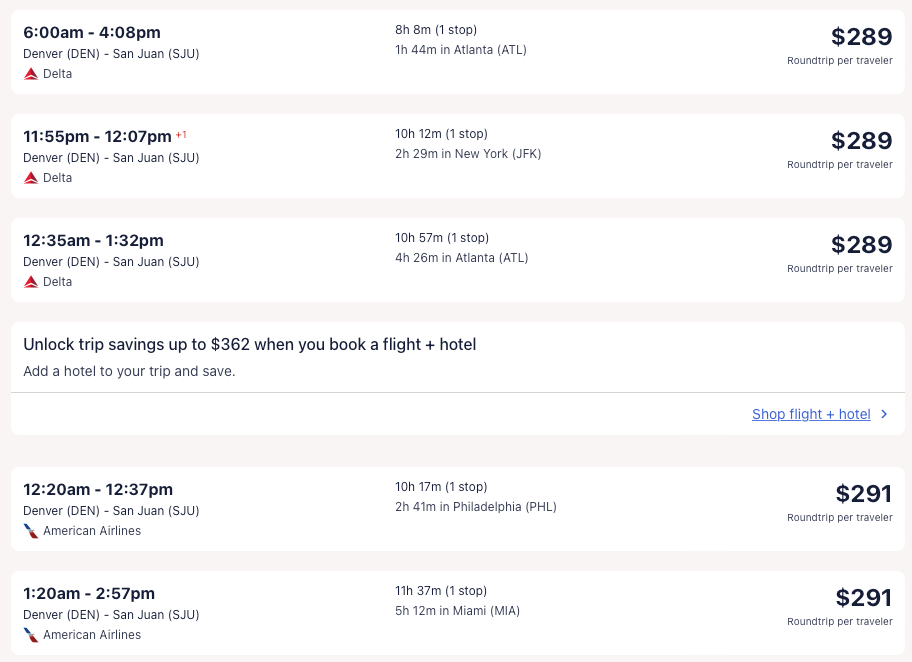Pick the 1:20am - 2:57pm American flight
Viewport: 912px width, 662px height.
pos(89,594)
